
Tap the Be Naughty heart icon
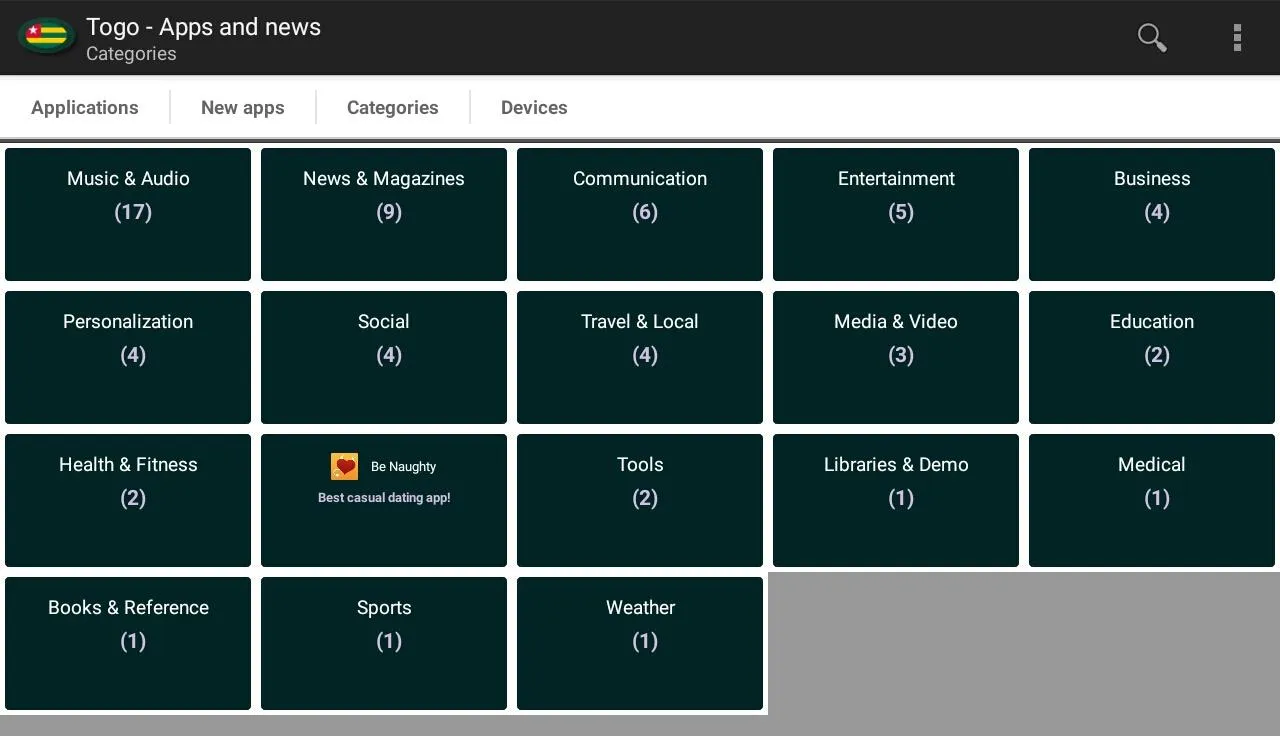(344, 466)
